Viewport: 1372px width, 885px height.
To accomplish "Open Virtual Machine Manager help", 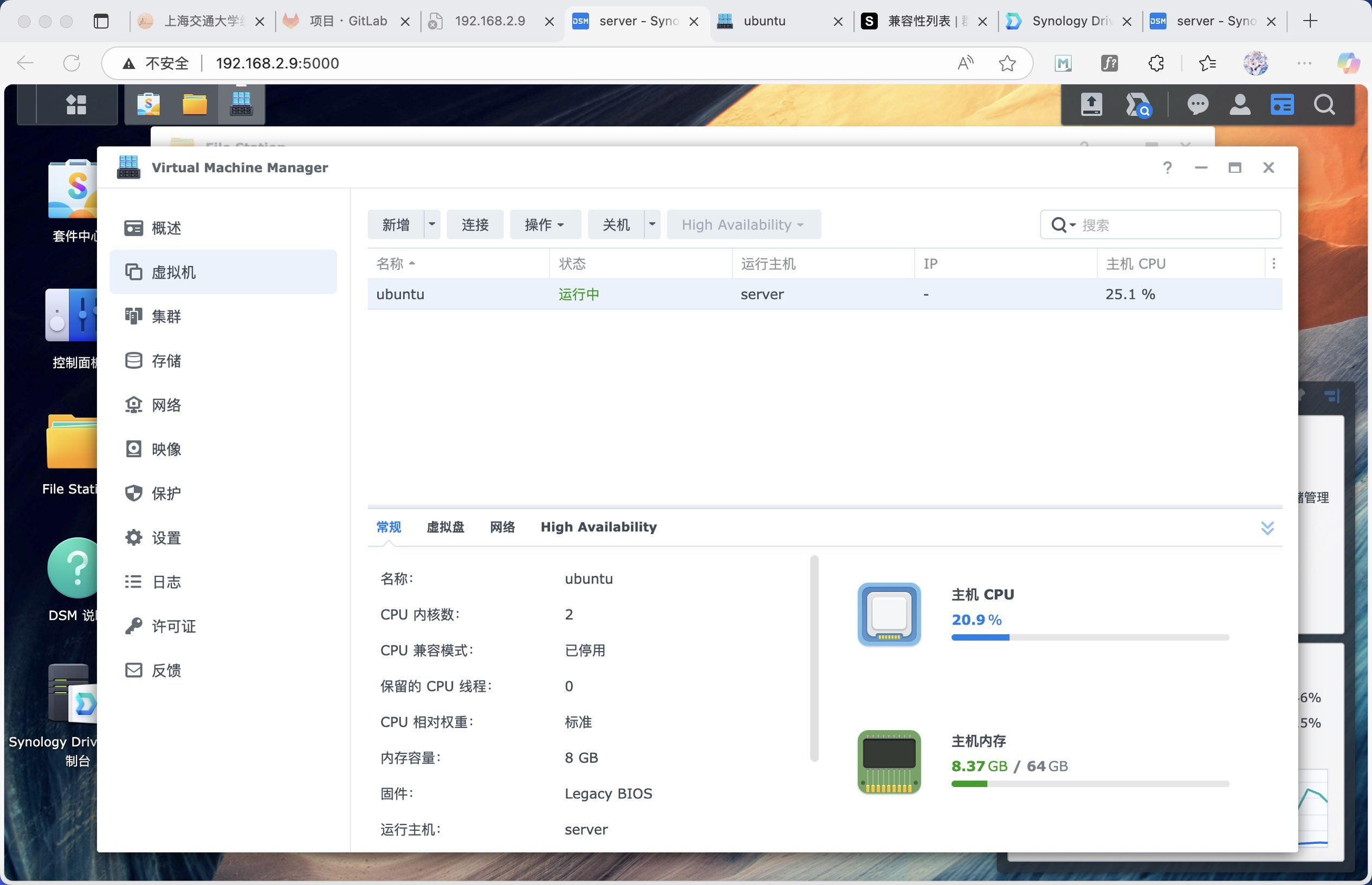I will 1167,167.
